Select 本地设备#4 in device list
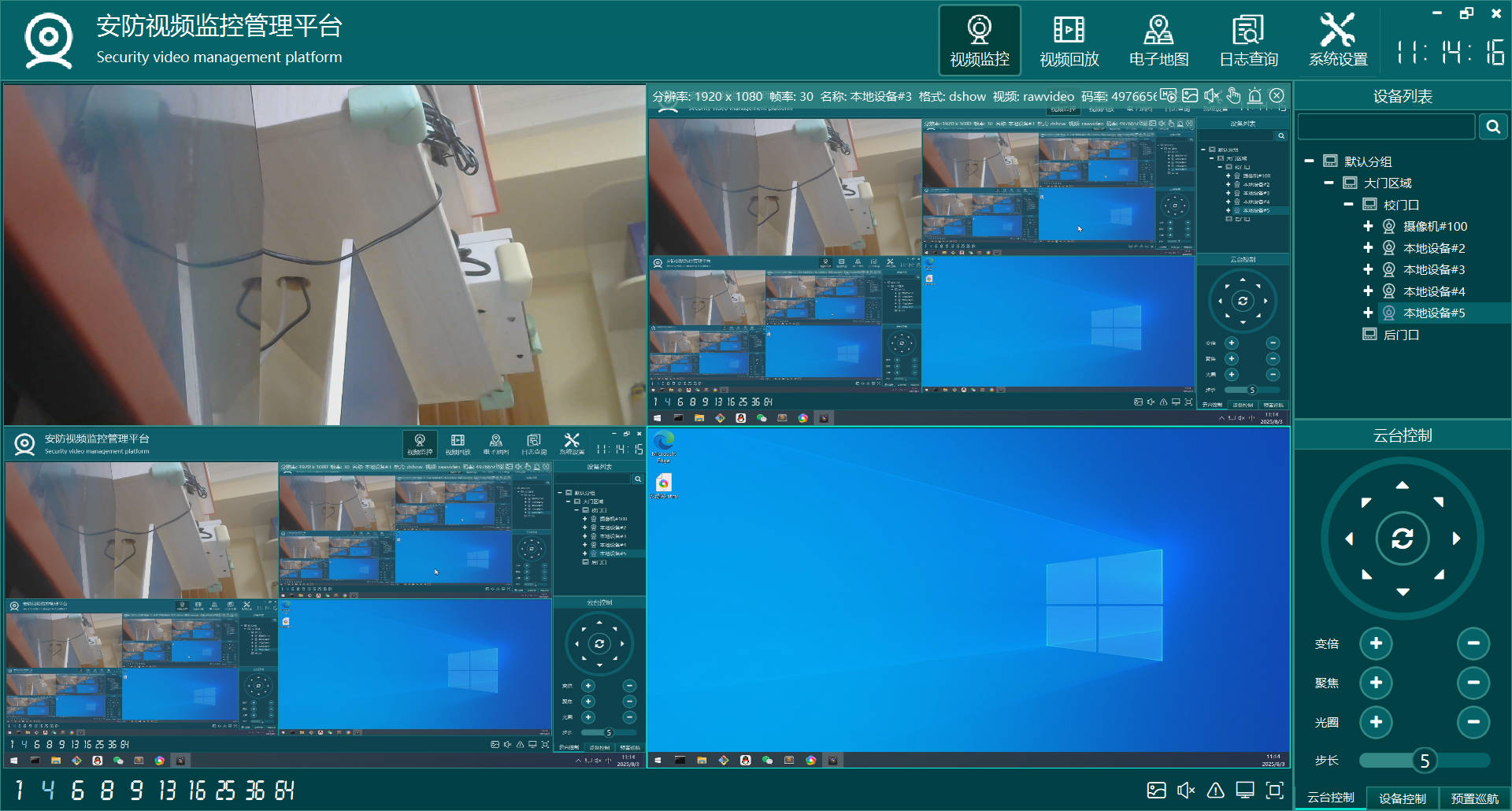The height and width of the screenshot is (811, 1512). [1434, 291]
